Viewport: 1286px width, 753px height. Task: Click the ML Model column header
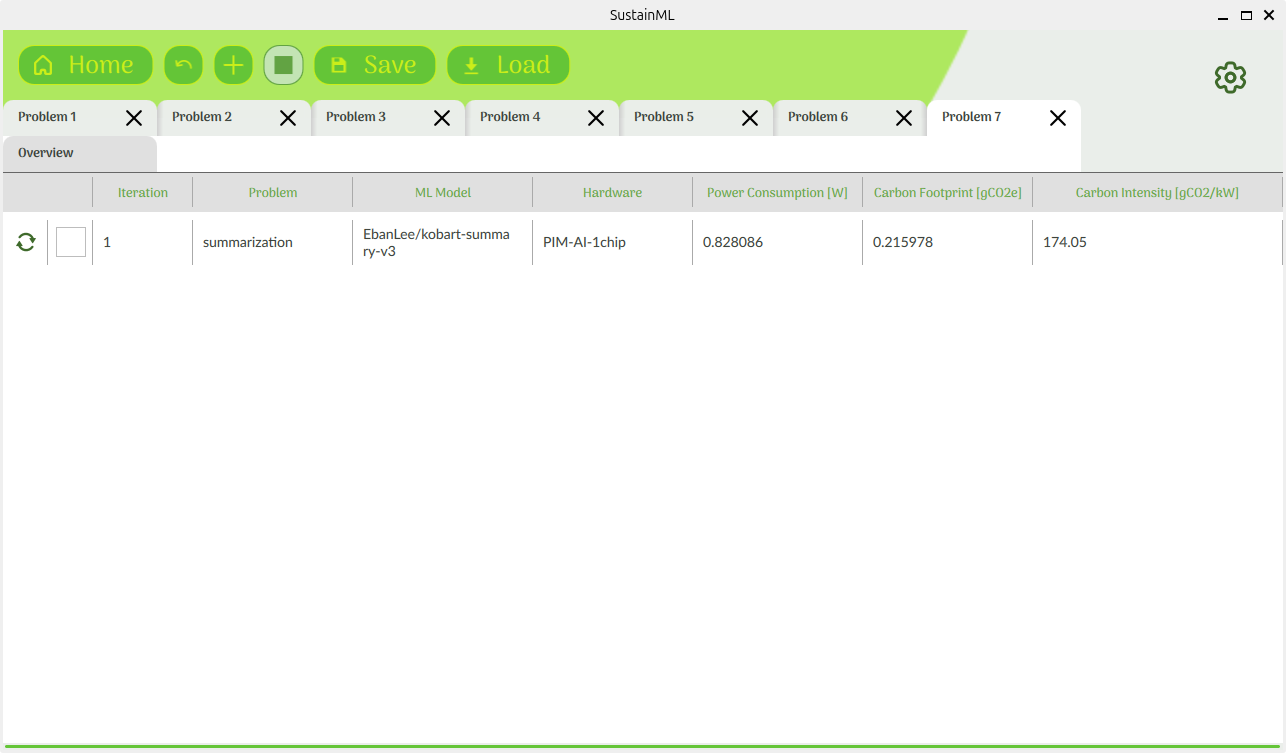pos(443,193)
